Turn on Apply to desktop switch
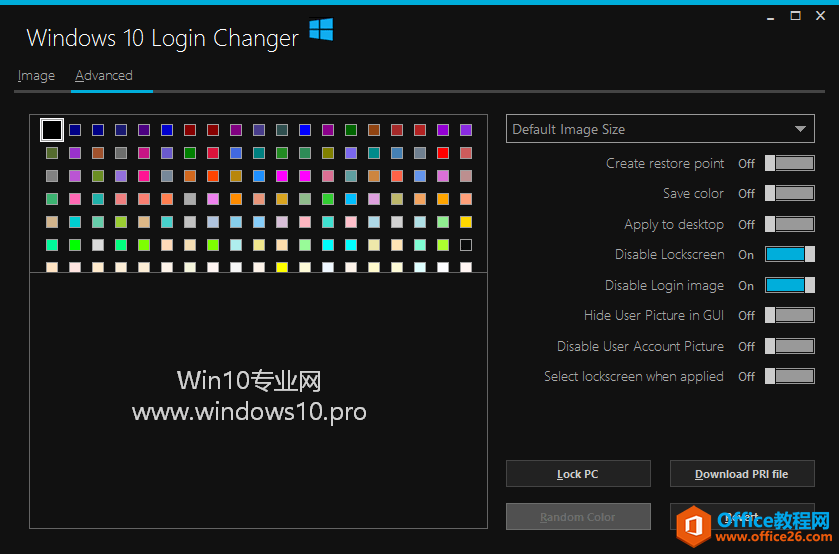Viewport: 839px width, 554px height. [789, 224]
